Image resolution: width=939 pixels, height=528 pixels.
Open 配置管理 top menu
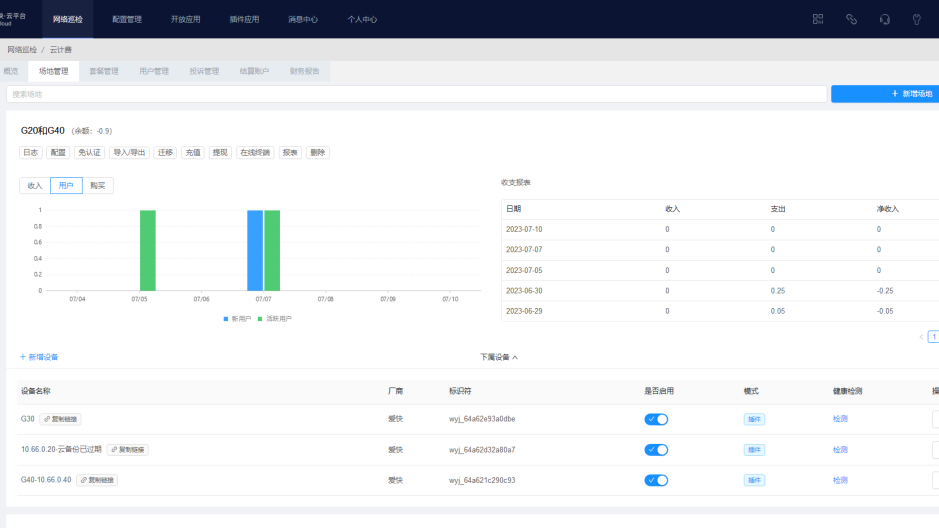[x=127, y=19]
